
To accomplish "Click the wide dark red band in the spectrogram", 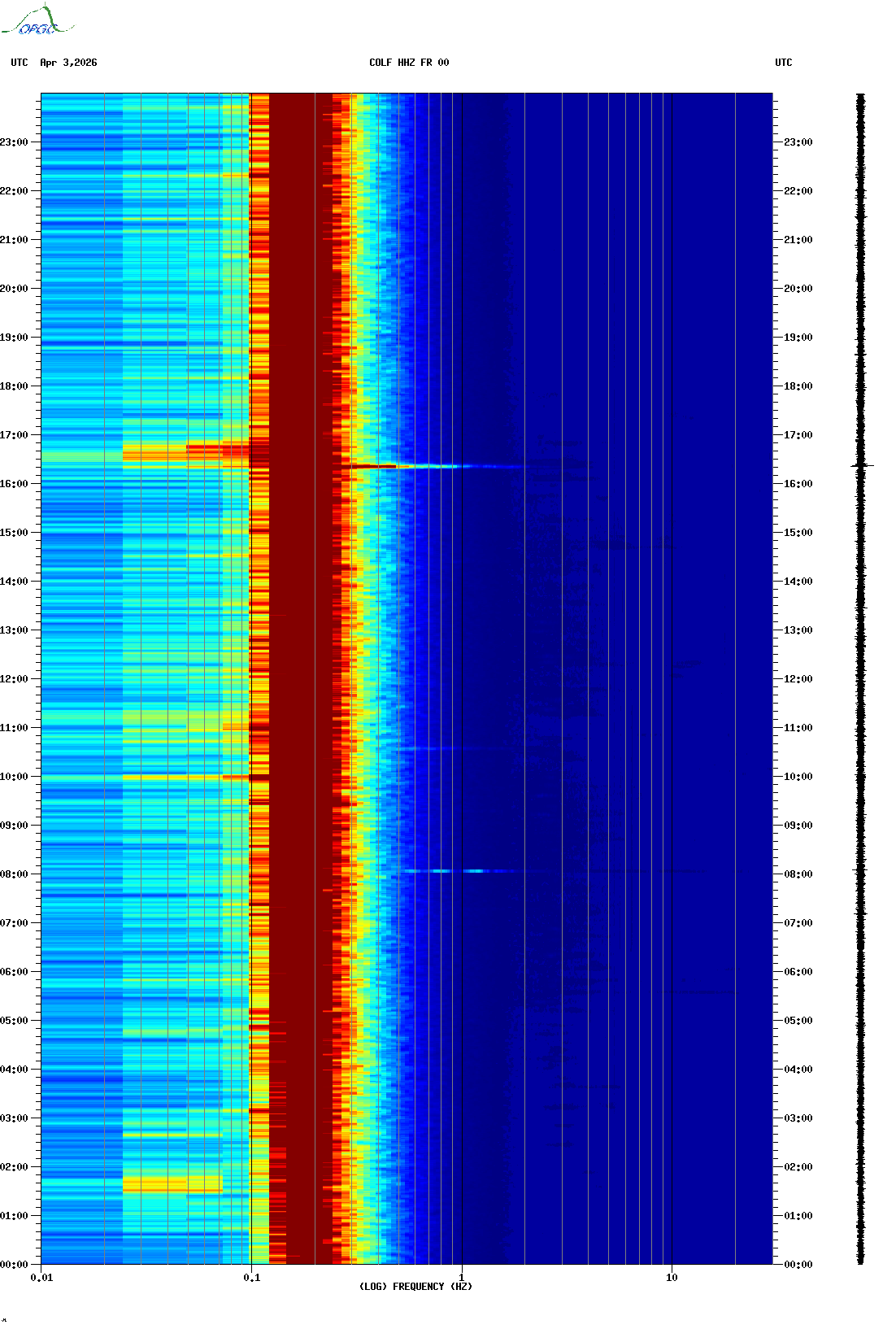I will pos(299,651).
